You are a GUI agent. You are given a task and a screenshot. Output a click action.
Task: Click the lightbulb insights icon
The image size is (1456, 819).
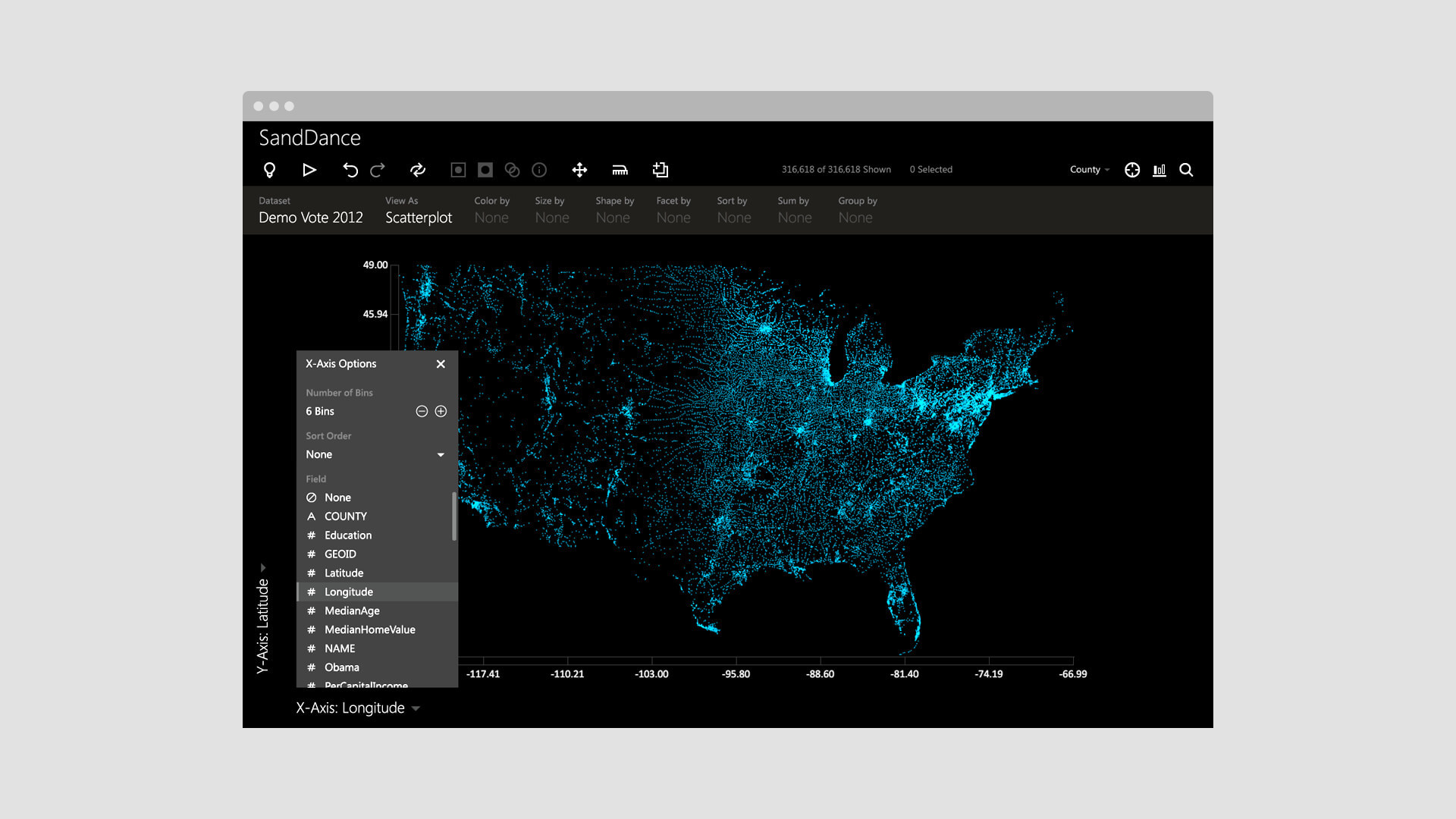[269, 170]
